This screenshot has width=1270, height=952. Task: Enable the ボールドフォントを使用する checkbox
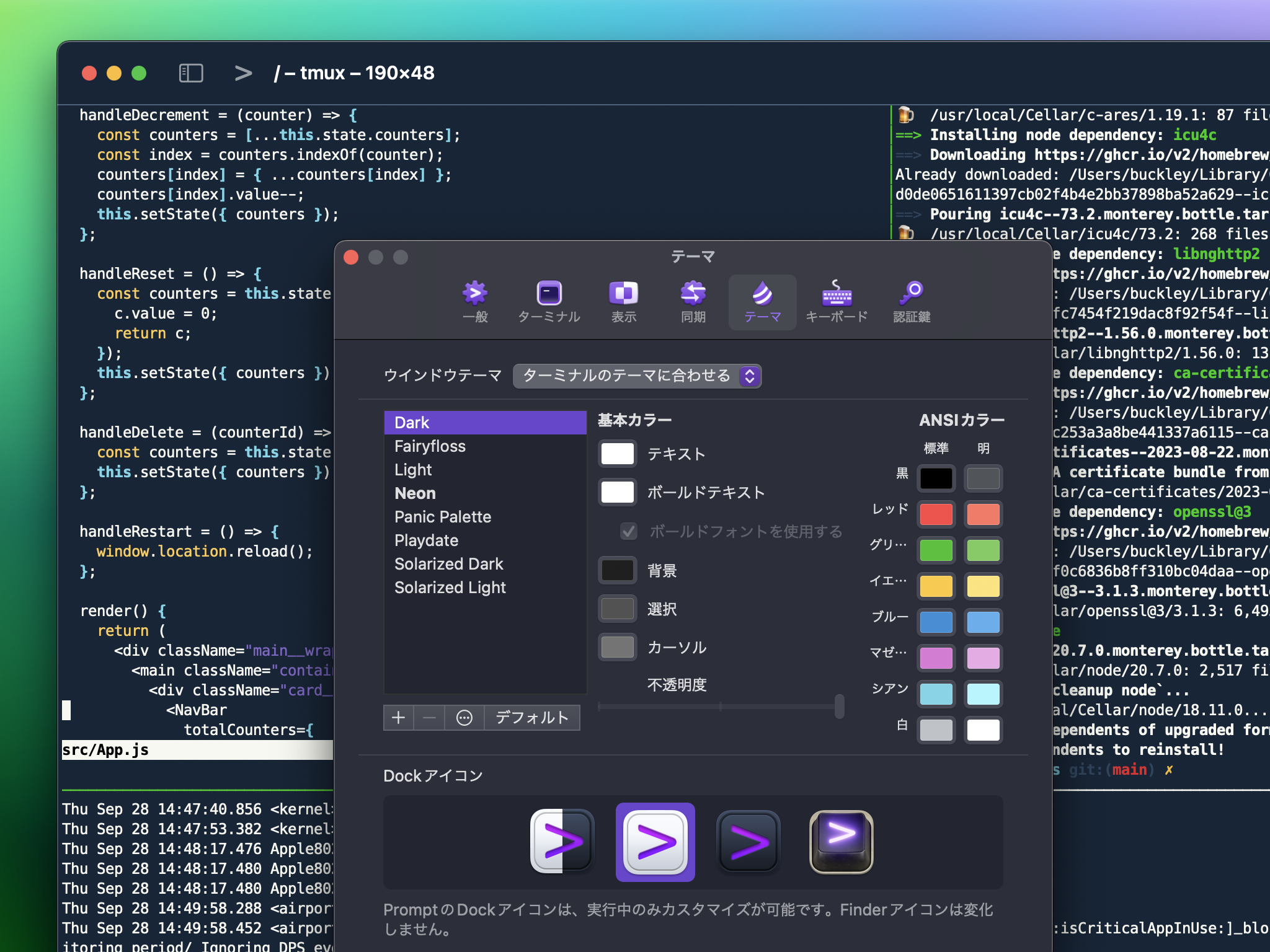point(628,531)
